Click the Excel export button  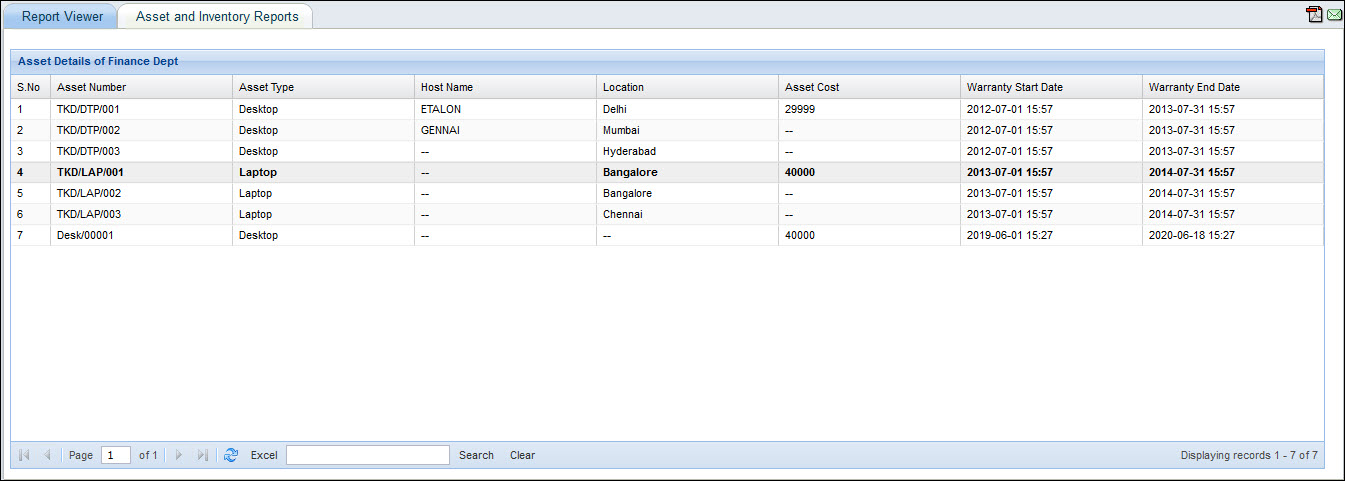click(264, 455)
